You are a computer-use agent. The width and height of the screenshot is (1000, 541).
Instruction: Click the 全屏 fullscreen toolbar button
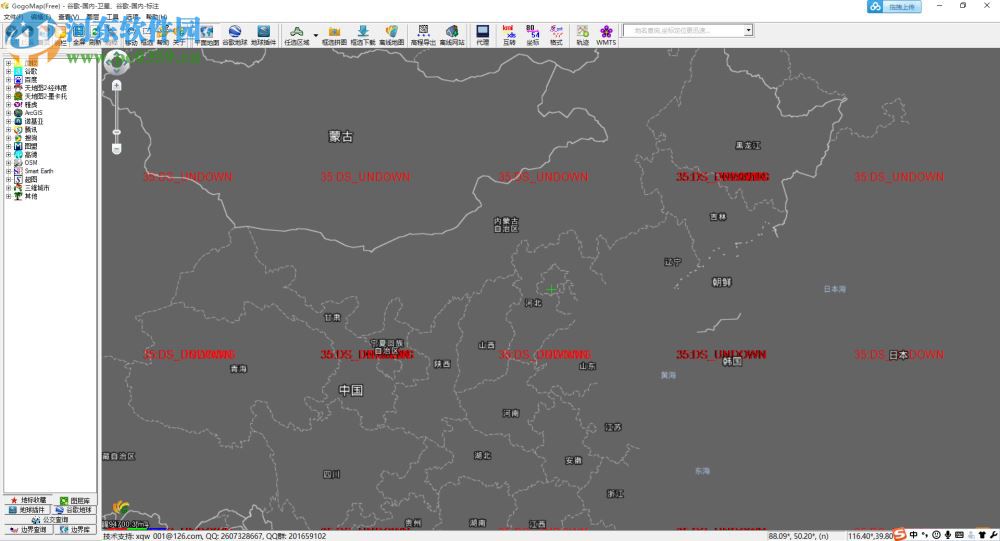pyautogui.click(x=78, y=36)
